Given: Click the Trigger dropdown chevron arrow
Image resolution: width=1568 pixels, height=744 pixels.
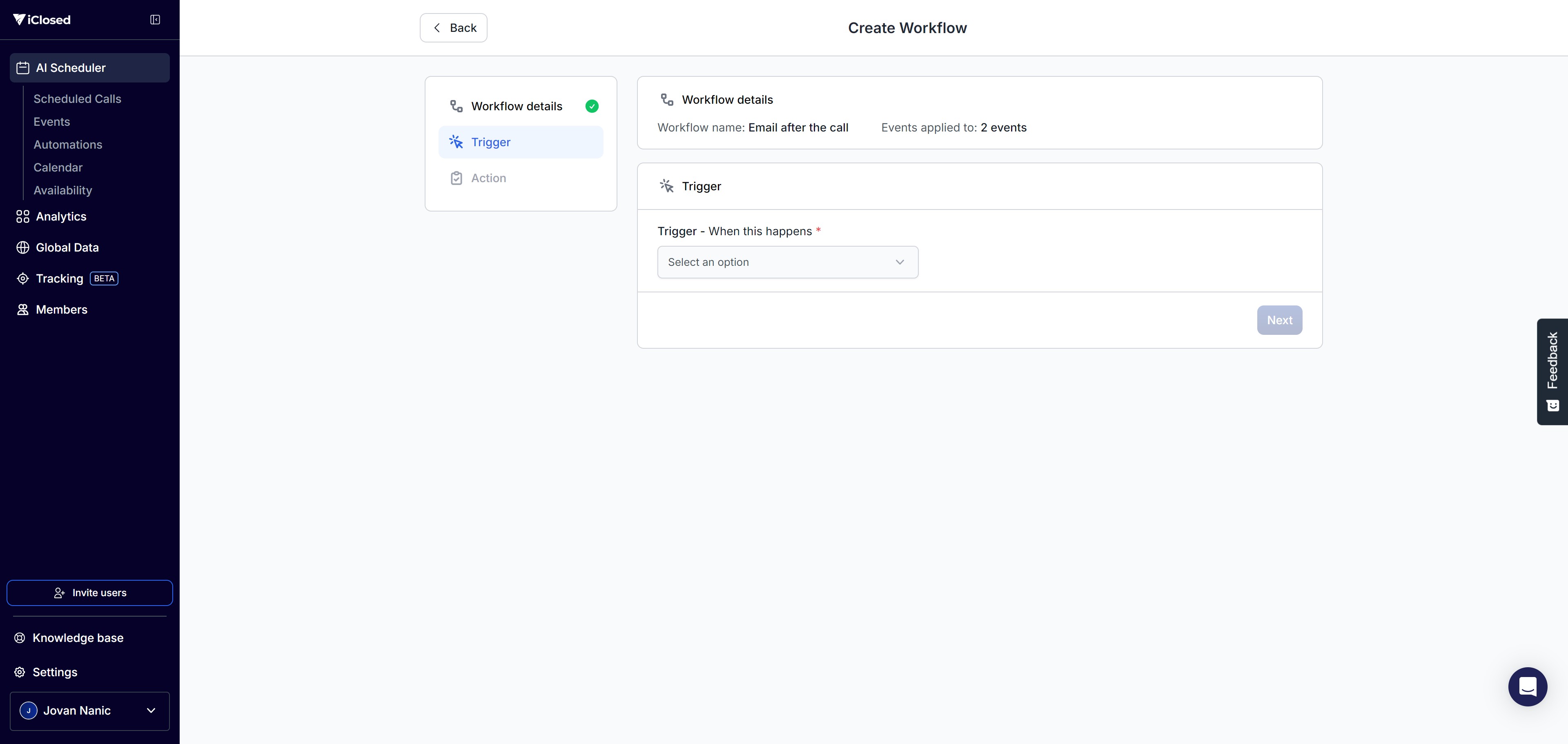Looking at the screenshot, I should (899, 263).
